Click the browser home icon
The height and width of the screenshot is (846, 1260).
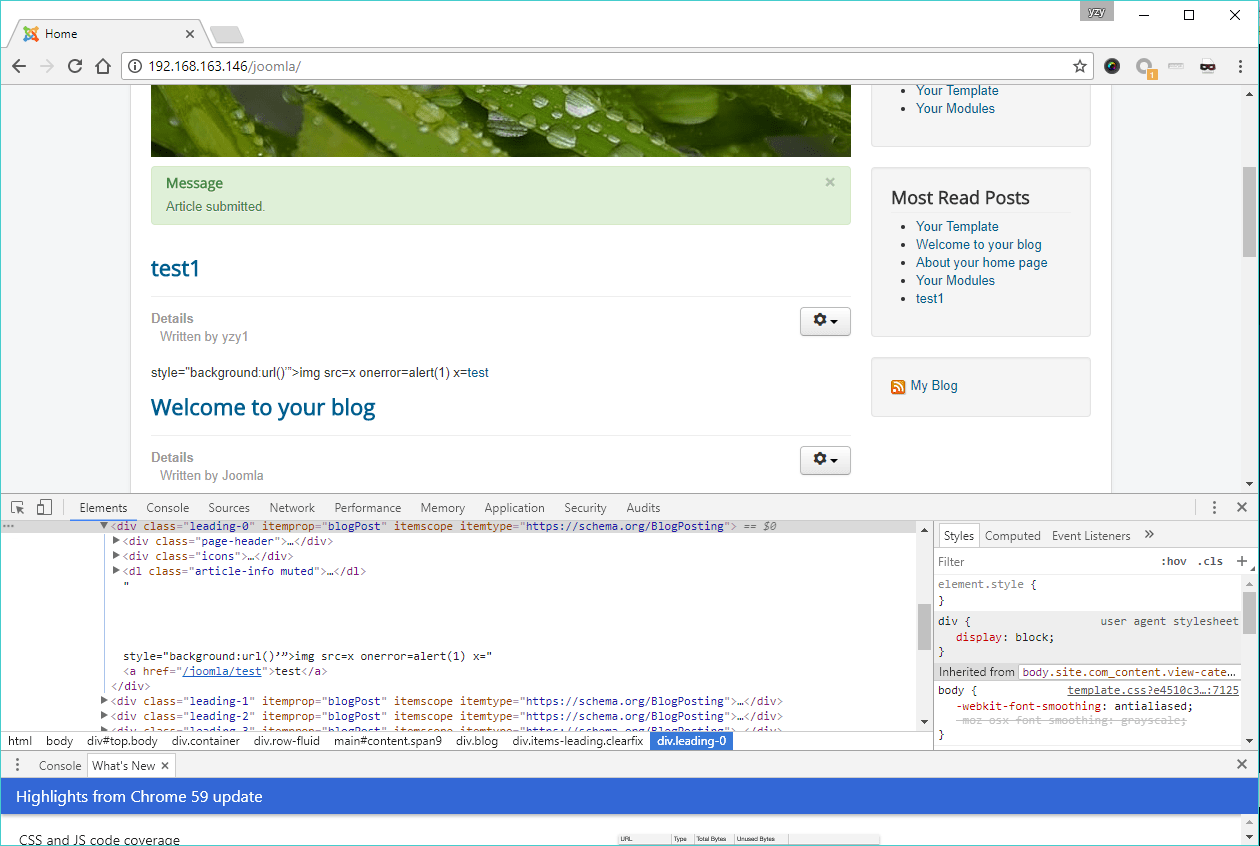[x=102, y=66]
